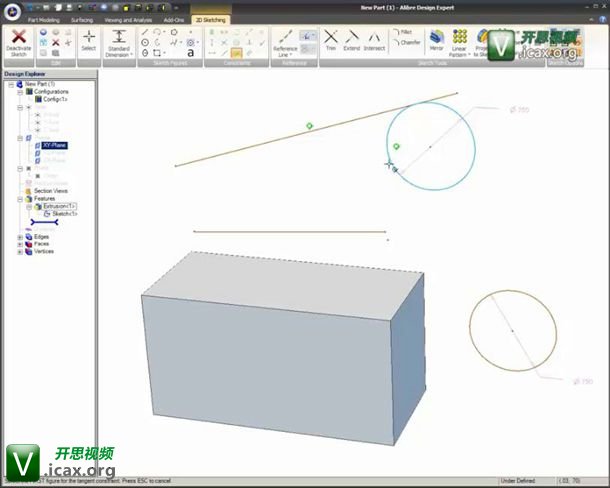The height and width of the screenshot is (488, 610).
Task: Collapse the New Part (1) tree node
Action: [x=11, y=84]
